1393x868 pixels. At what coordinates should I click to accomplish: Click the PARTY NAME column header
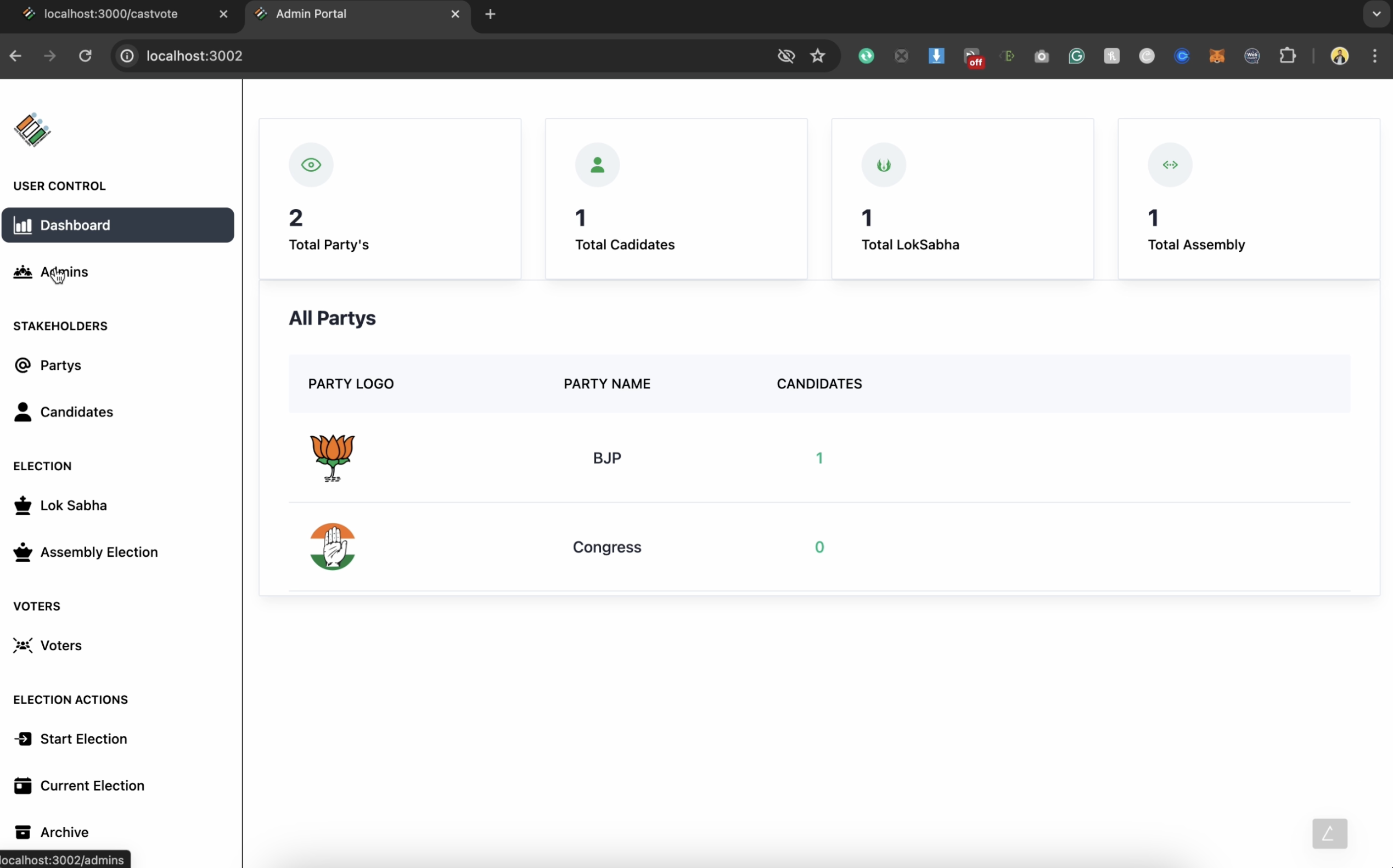click(607, 384)
